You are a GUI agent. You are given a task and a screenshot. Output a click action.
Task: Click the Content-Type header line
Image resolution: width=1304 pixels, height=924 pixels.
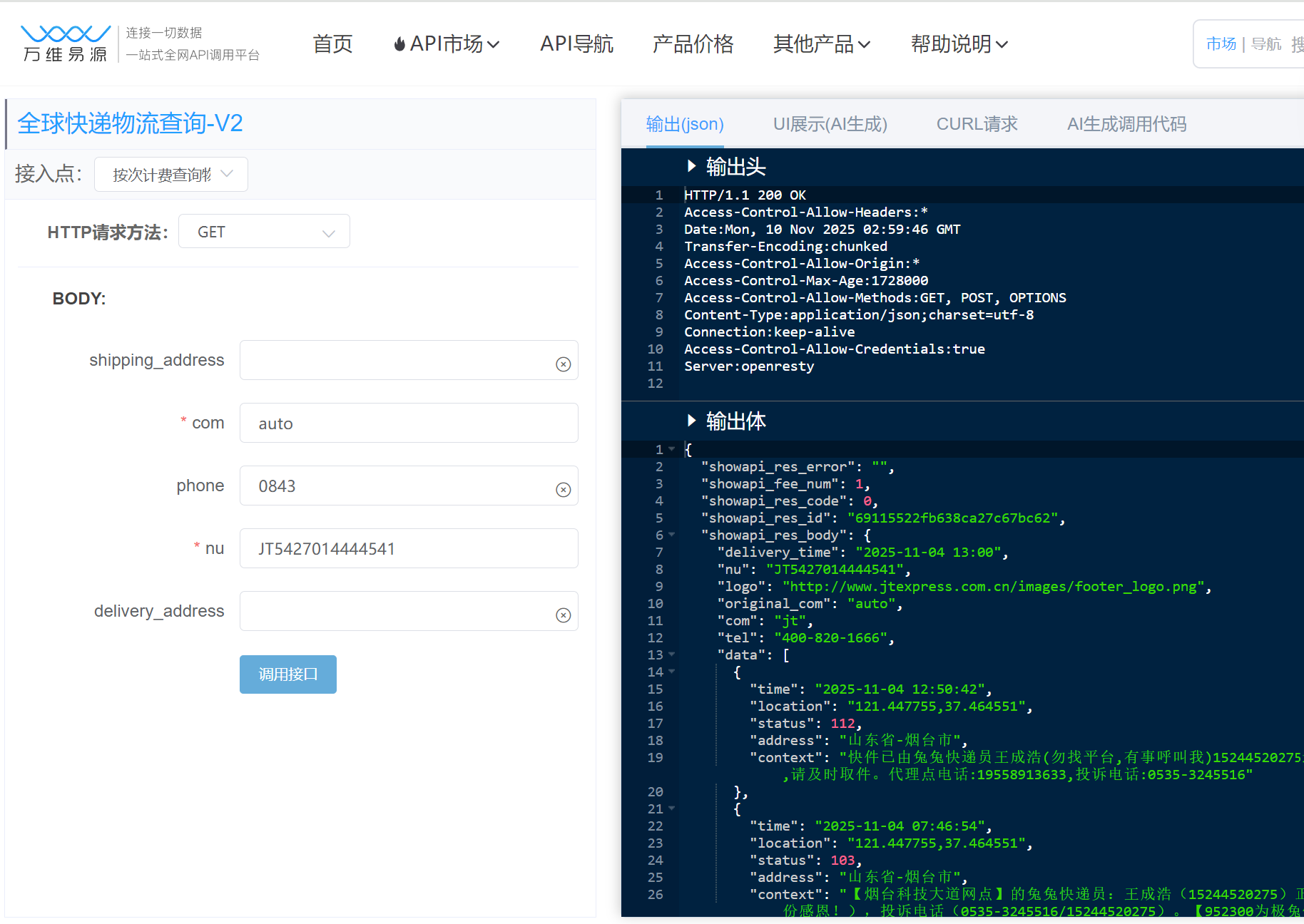[x=859, y=314]
